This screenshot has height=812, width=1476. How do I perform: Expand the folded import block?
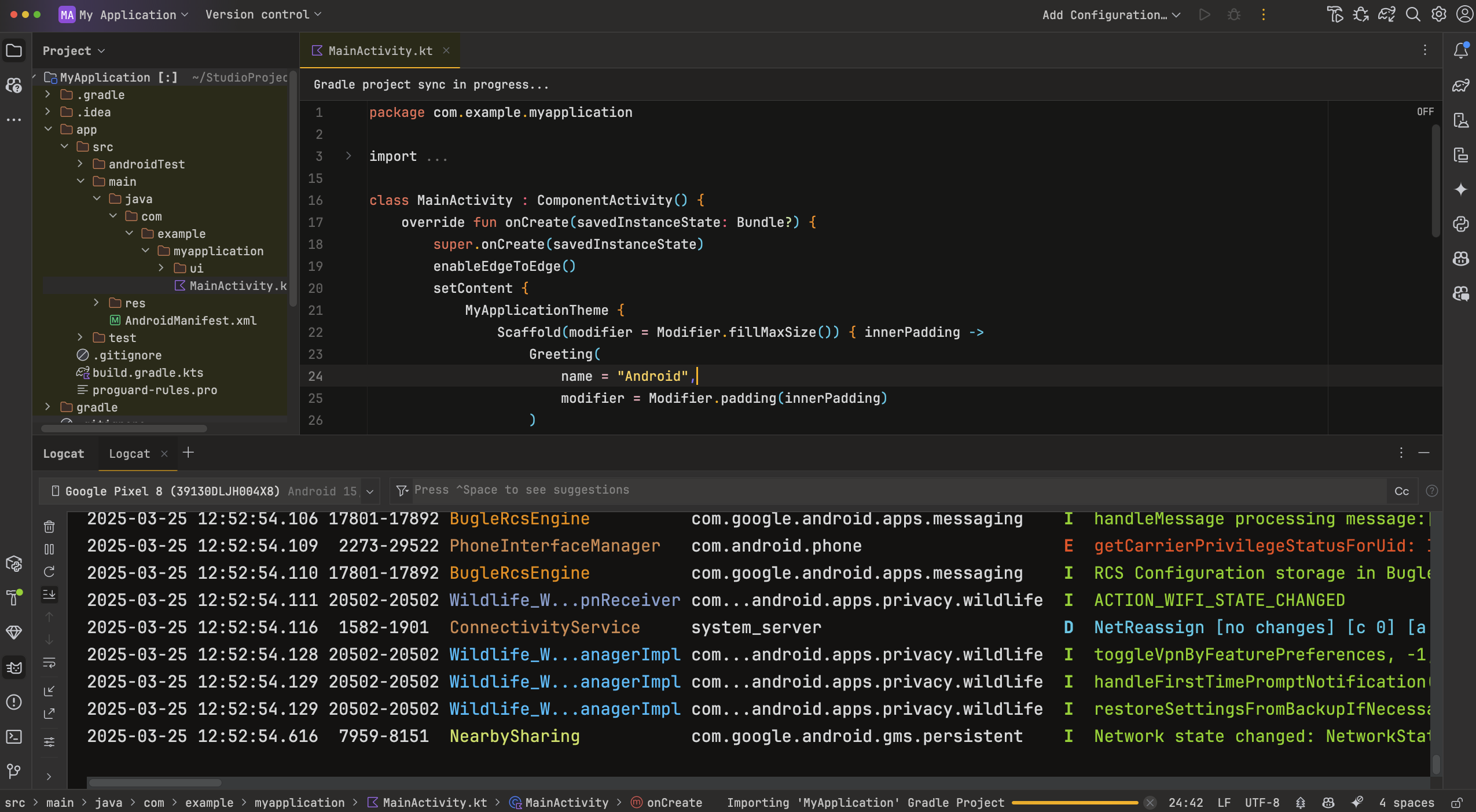coord(348,156)
